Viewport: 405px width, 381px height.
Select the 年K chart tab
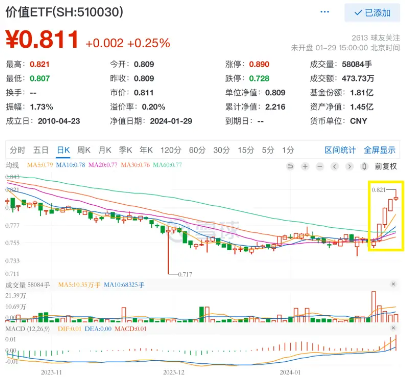(x=146, y=150)
